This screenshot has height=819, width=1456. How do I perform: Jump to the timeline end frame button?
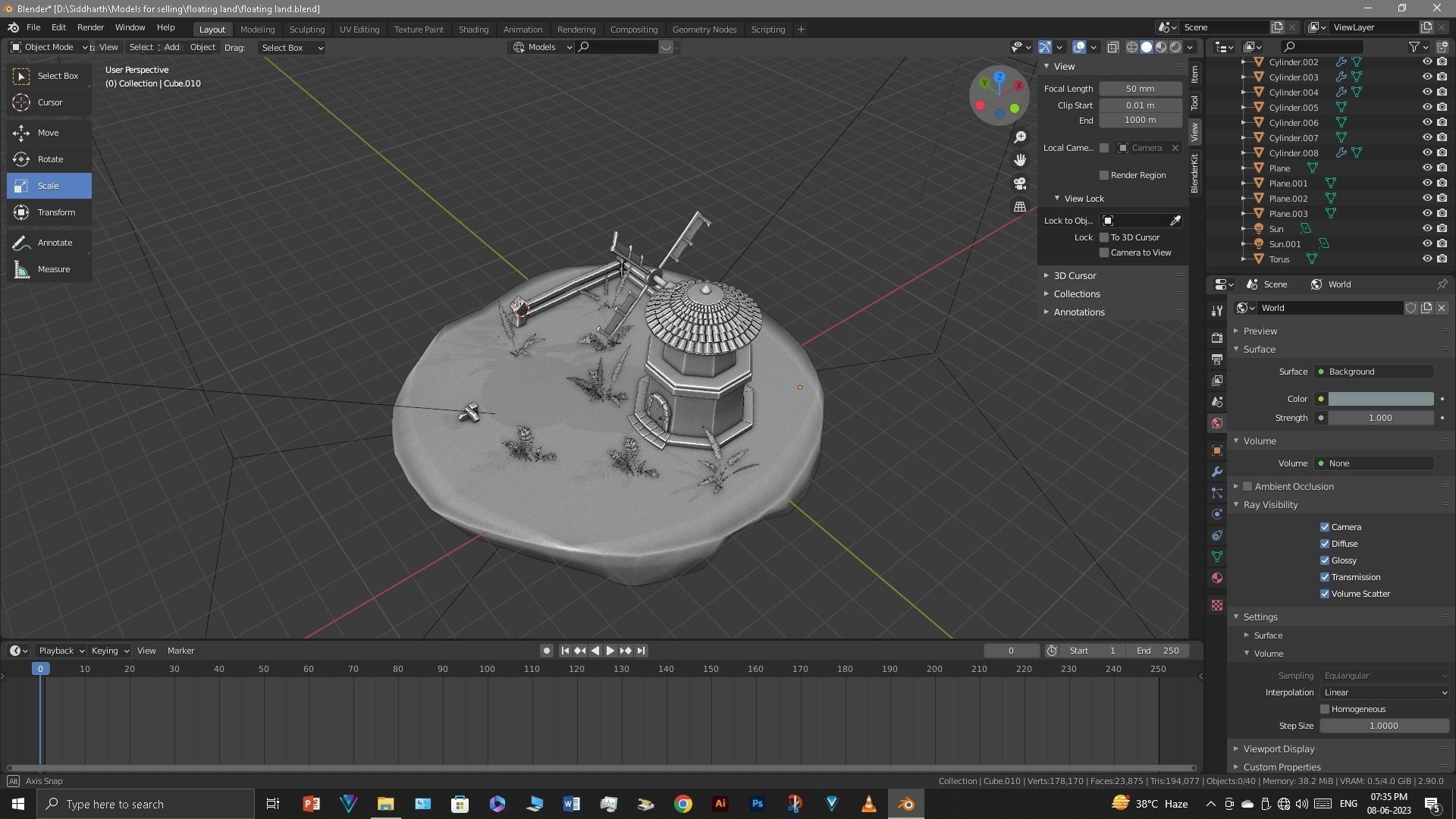coord(641,651)
